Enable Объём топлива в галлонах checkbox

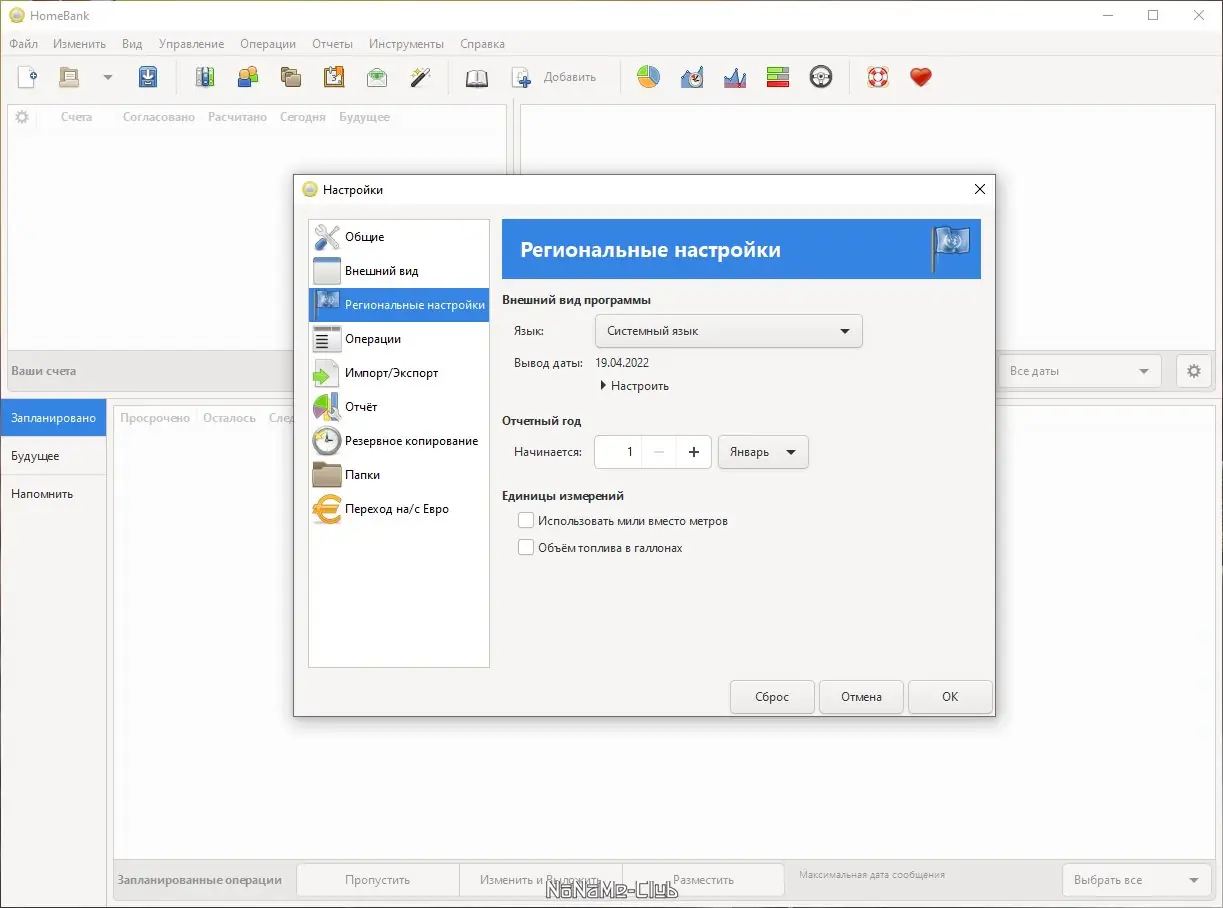(x=526, y=548)
